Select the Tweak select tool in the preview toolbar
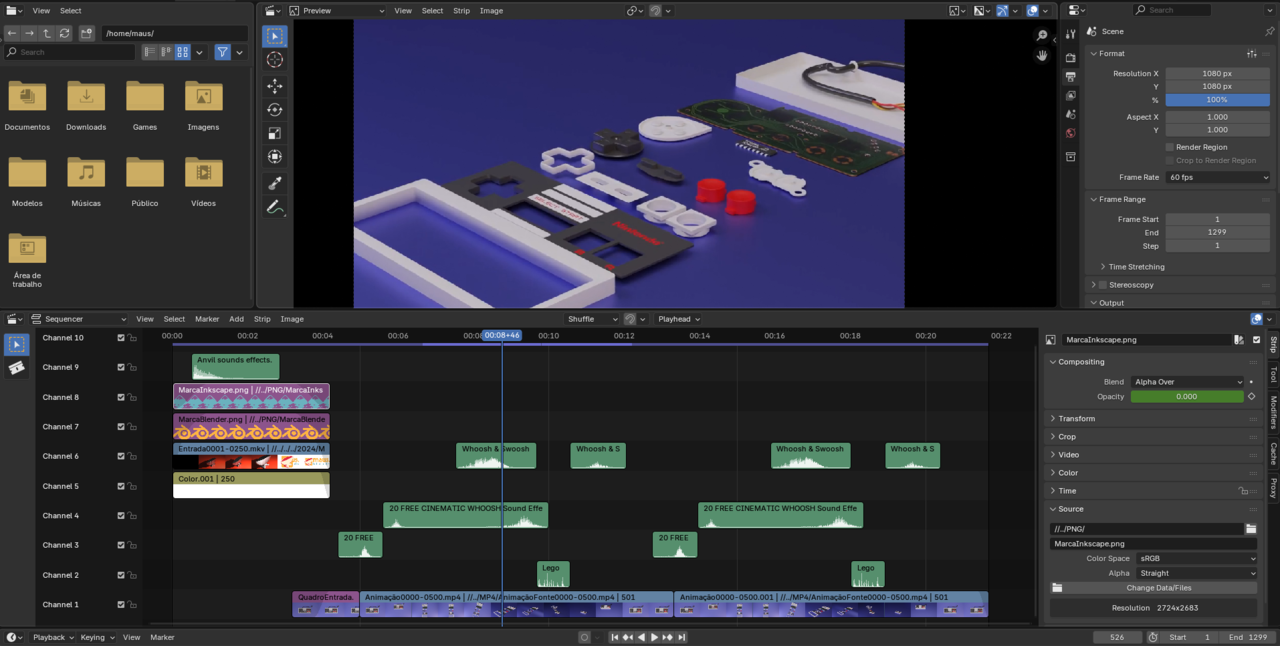The image size is (1280, 646). [x=275, y=36]
